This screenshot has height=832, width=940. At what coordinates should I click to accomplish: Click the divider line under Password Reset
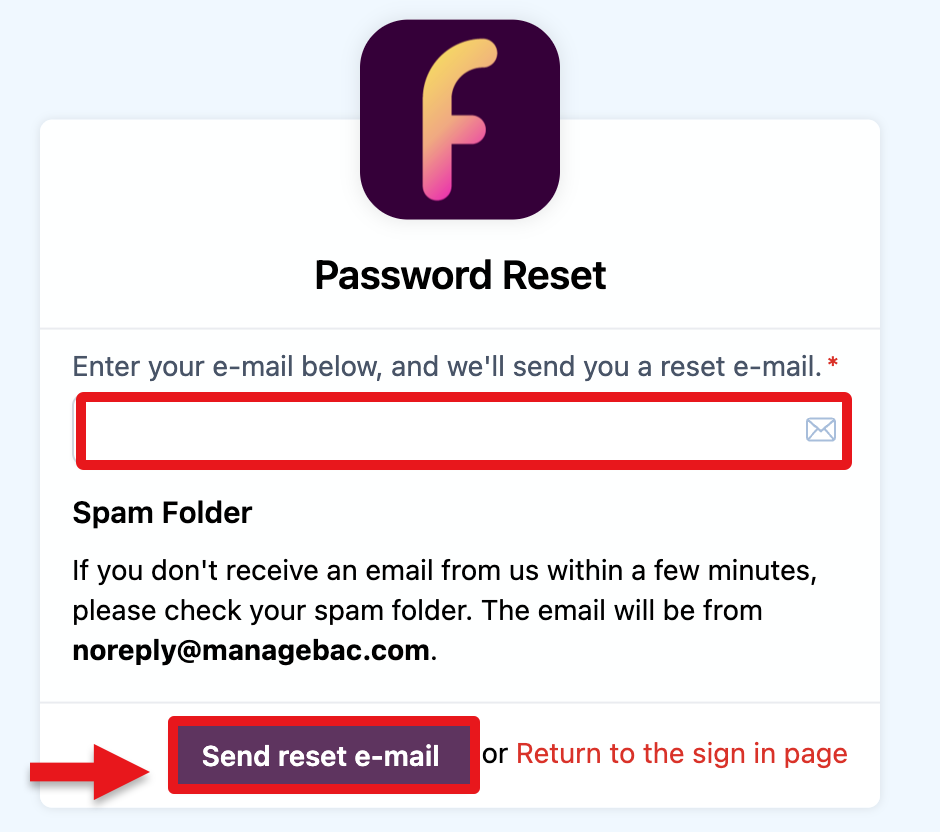point(460,328)
